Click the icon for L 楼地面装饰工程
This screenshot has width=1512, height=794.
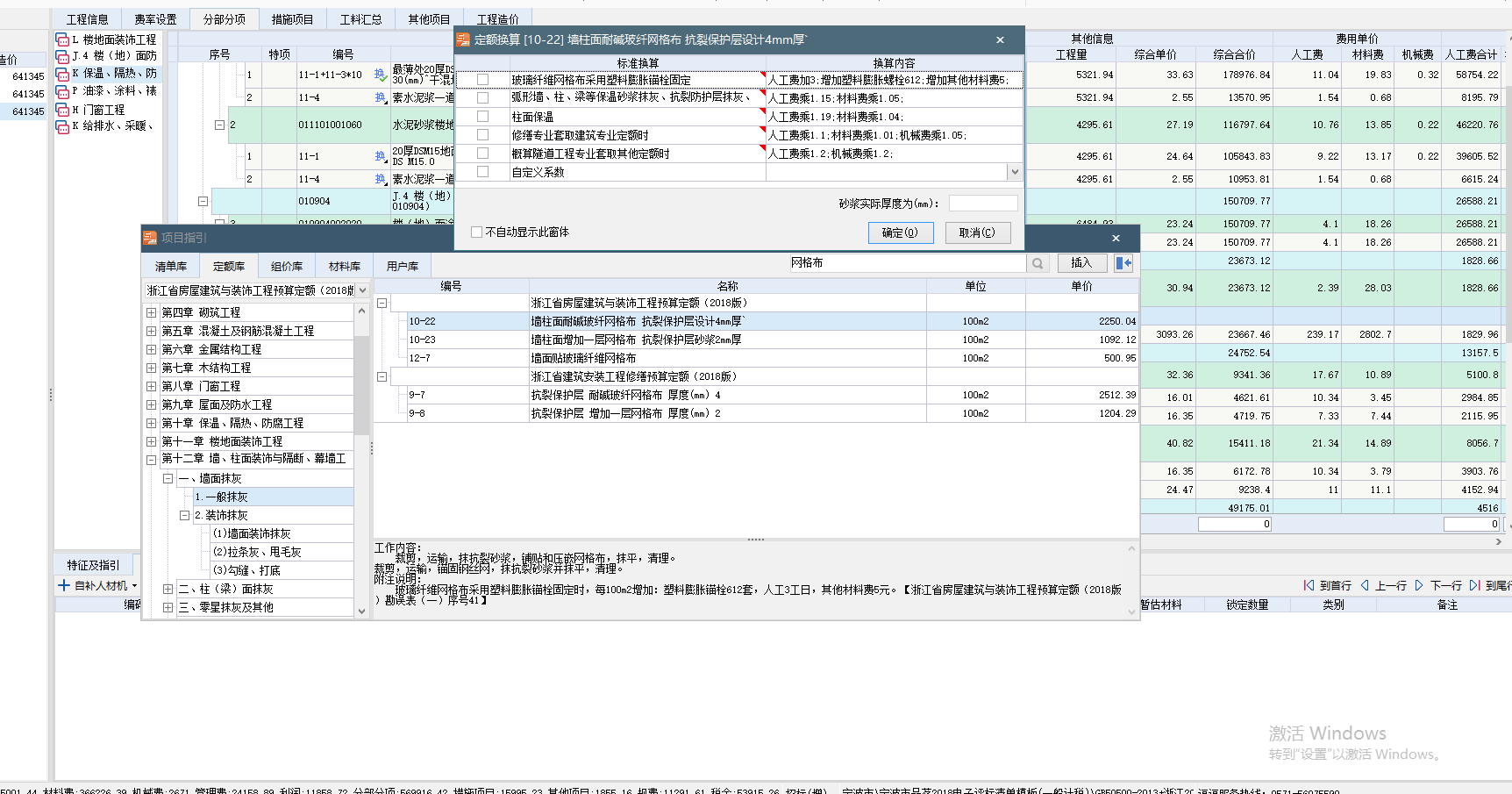[62, 39]
